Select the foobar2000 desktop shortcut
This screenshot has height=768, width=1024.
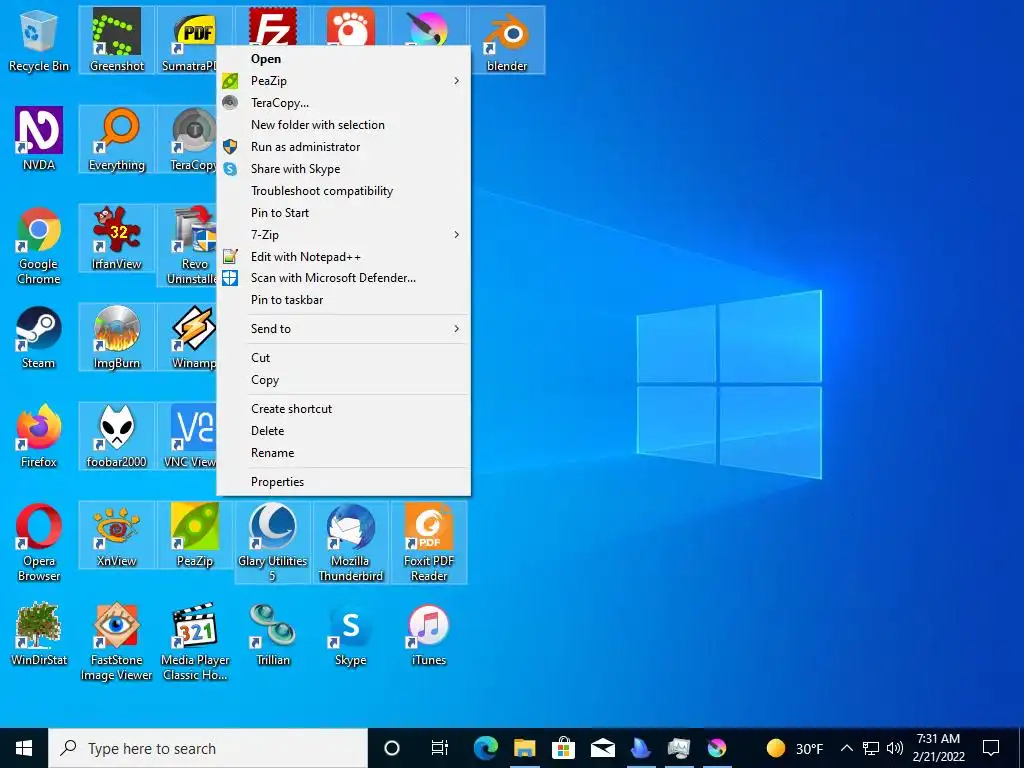pyautogui.click(x=117, y=436)
